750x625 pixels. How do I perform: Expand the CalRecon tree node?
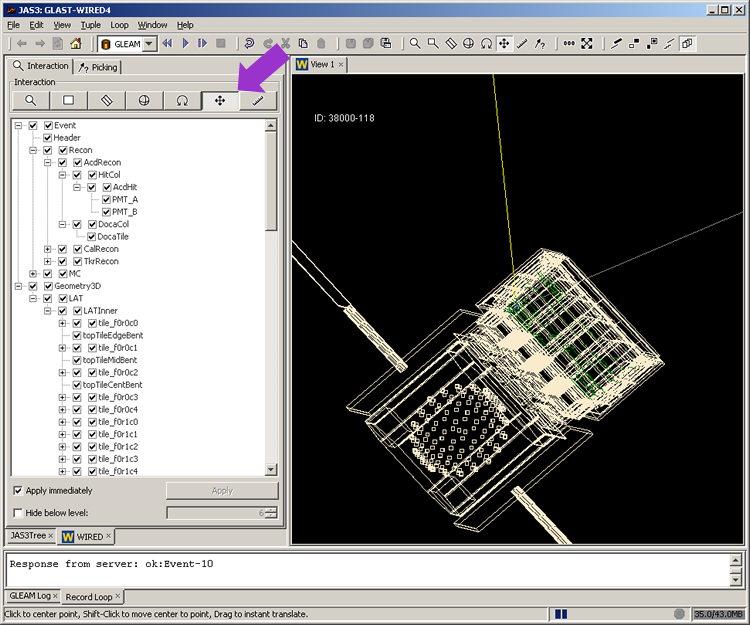coord(47,249)
